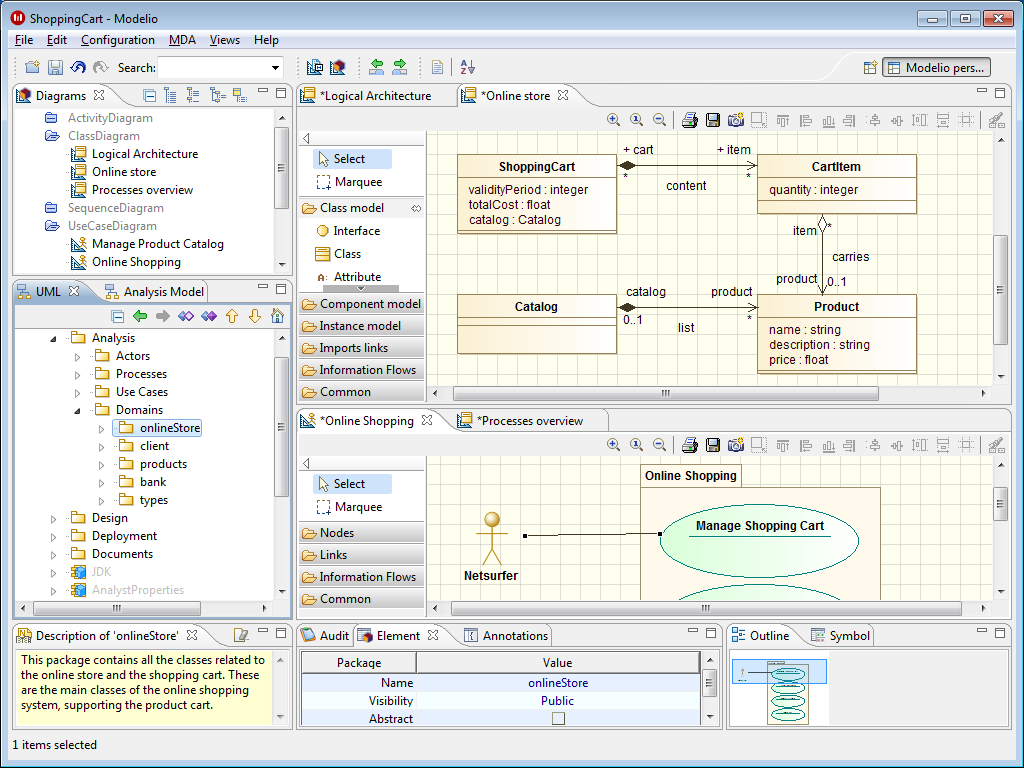This screenshot has width=1024, height=768.
Task: Switch to Logical Architecture tab
Action: pyautogui.click(x=366, y=96)
